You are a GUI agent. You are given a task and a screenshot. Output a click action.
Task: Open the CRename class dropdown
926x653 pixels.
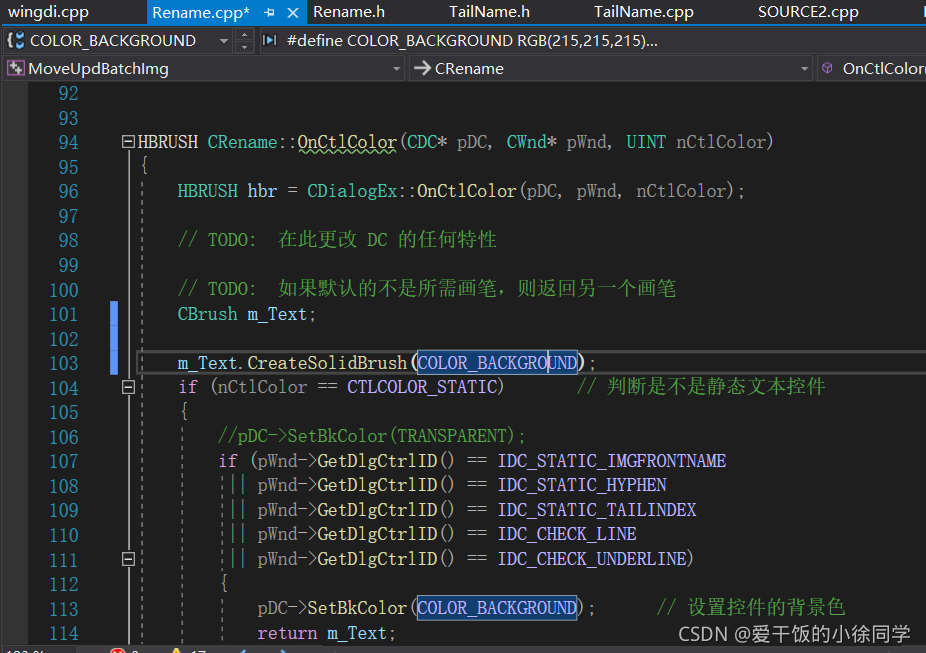pos(805,68)
